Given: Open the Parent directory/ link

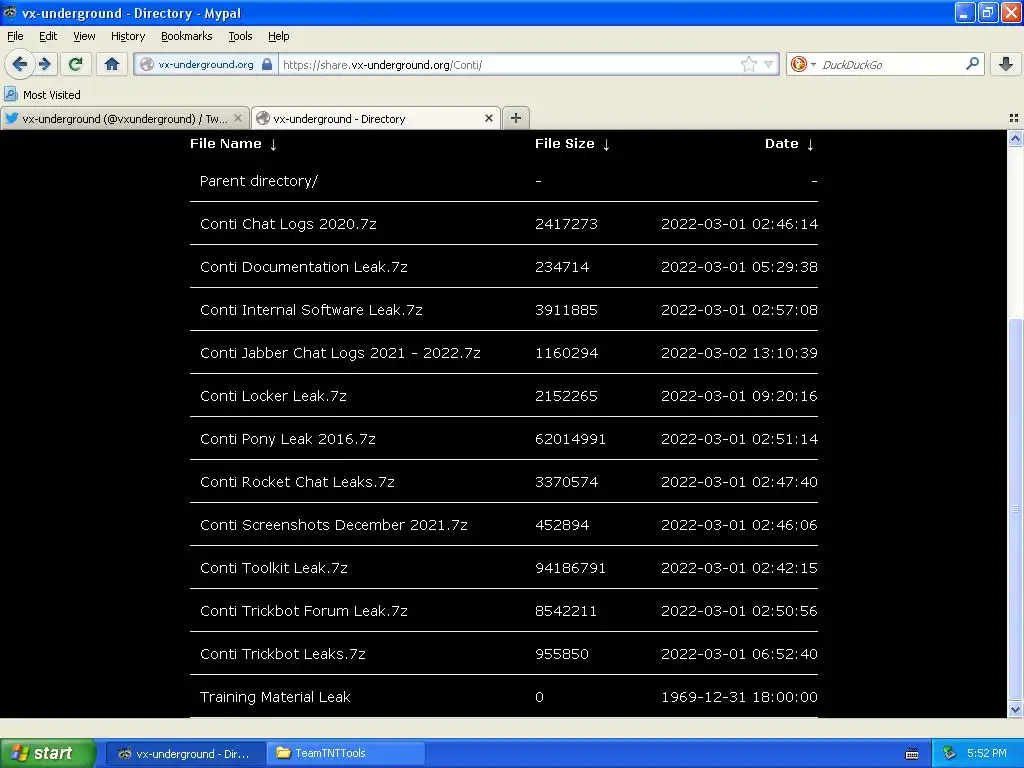Looking at the screenshot, I should pyautogui.click(x=259, y=181).
